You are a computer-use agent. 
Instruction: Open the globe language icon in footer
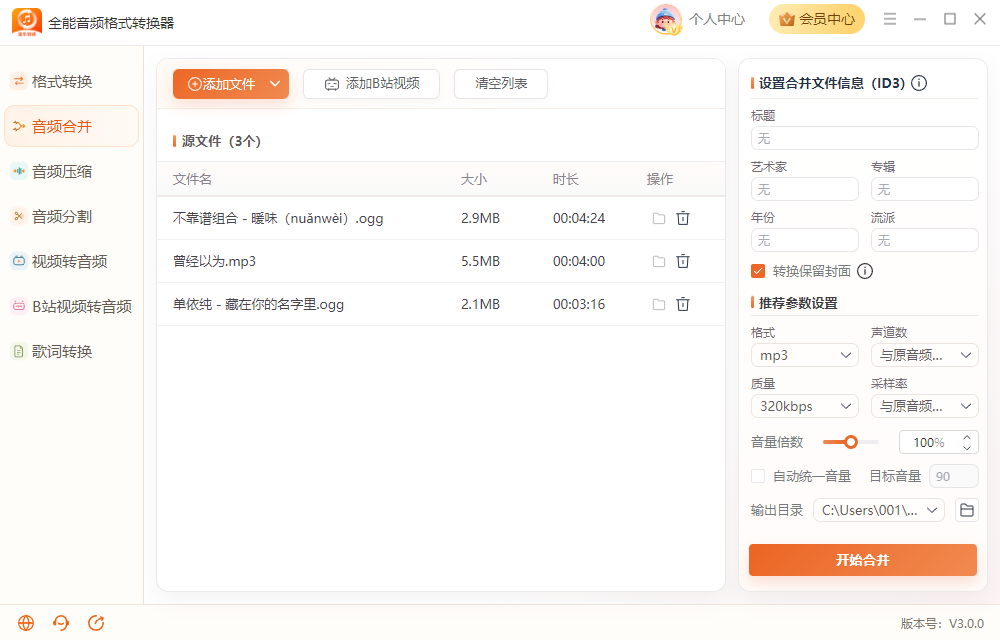pos(26,623)
